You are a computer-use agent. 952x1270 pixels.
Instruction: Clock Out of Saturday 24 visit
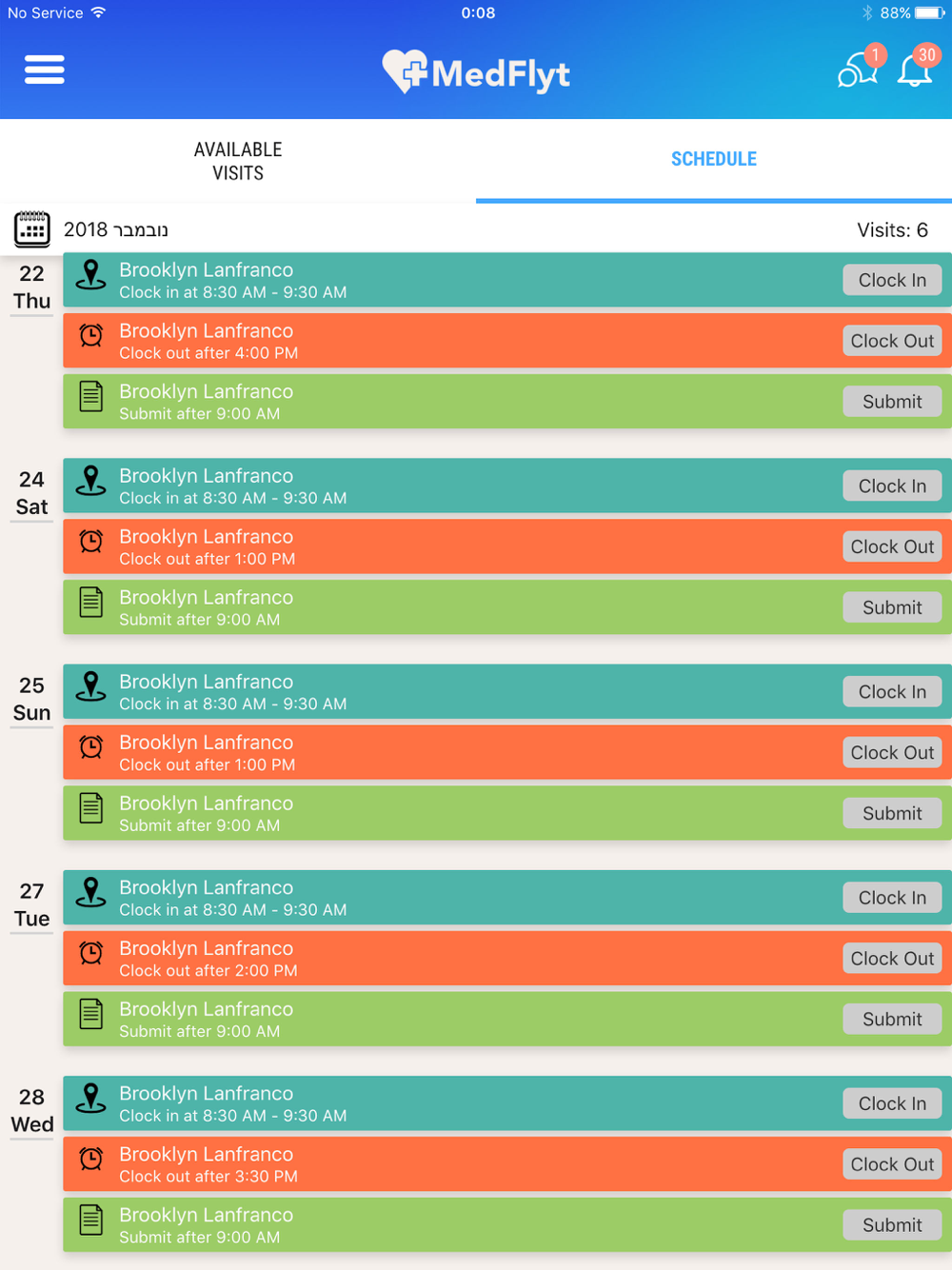[892, 546]
